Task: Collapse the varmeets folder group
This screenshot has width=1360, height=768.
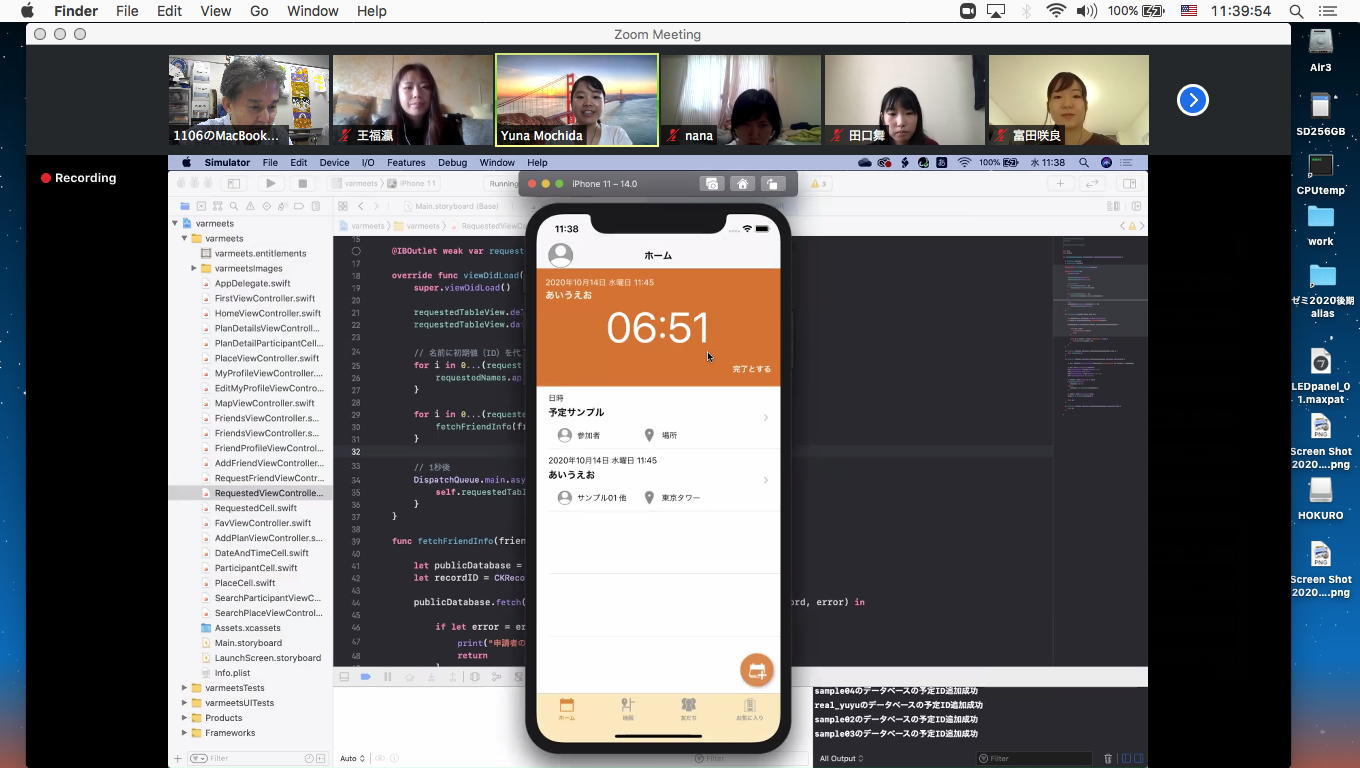Action: [x=185, y=239]
